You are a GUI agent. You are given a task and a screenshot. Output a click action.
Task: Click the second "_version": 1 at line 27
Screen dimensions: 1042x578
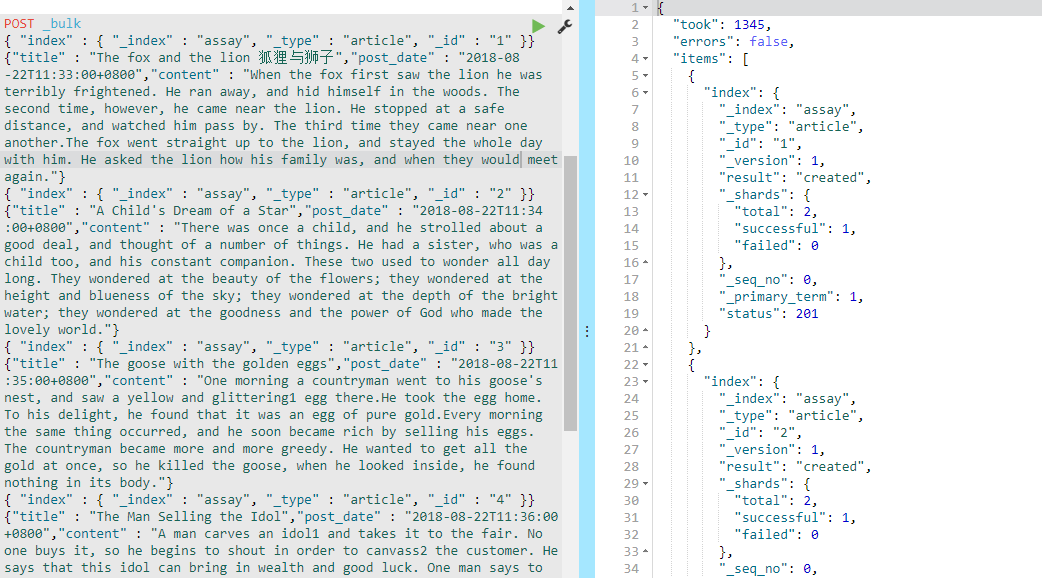(772, 450)
